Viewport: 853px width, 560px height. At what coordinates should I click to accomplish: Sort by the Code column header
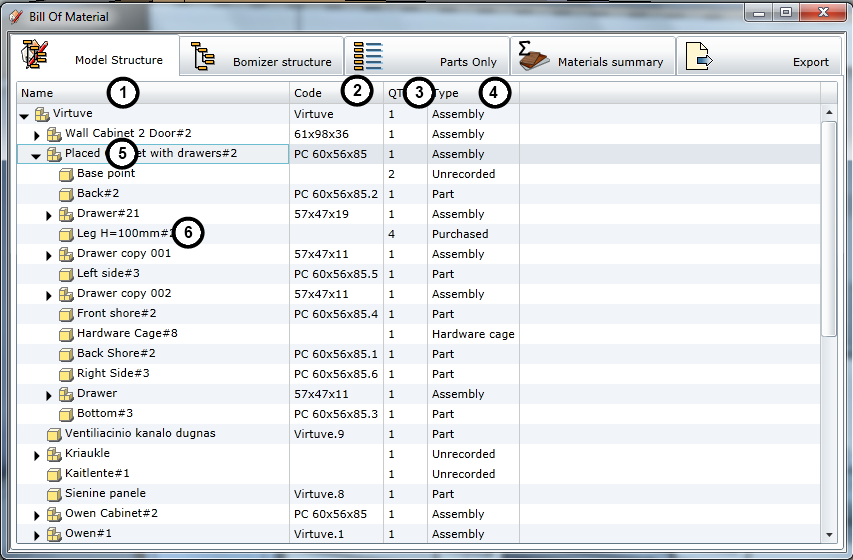click(336, 93)
